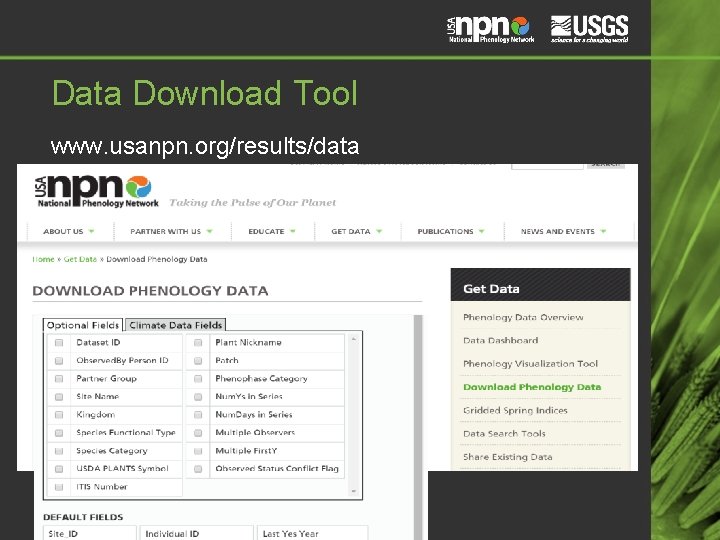Tick the Patch checkbox
This screenshot has height=540, width=720.
198,361
